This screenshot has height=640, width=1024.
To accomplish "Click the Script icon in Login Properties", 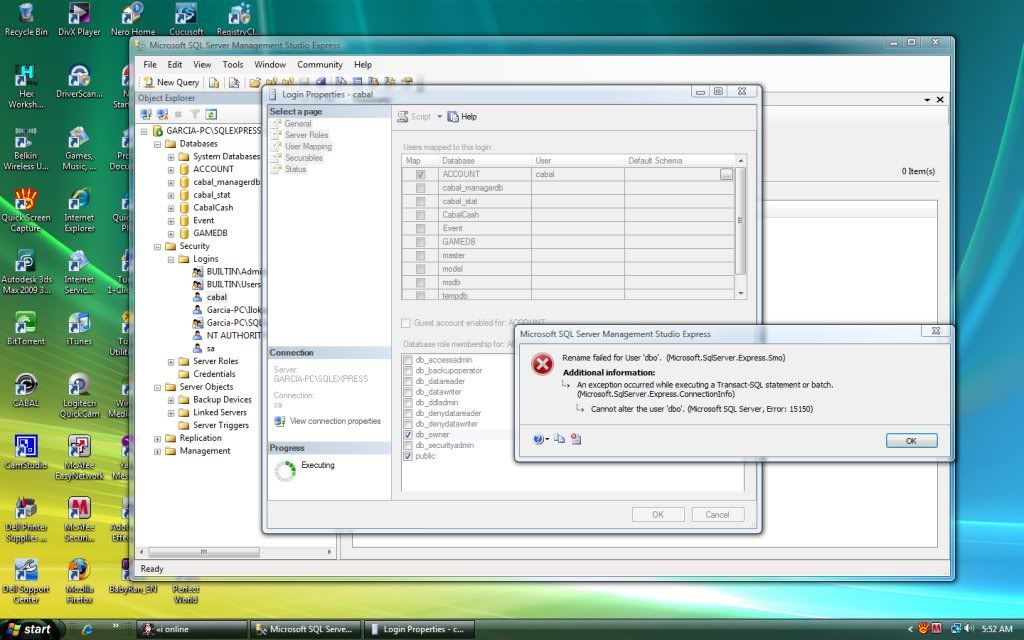I will [x=404, y=116].
